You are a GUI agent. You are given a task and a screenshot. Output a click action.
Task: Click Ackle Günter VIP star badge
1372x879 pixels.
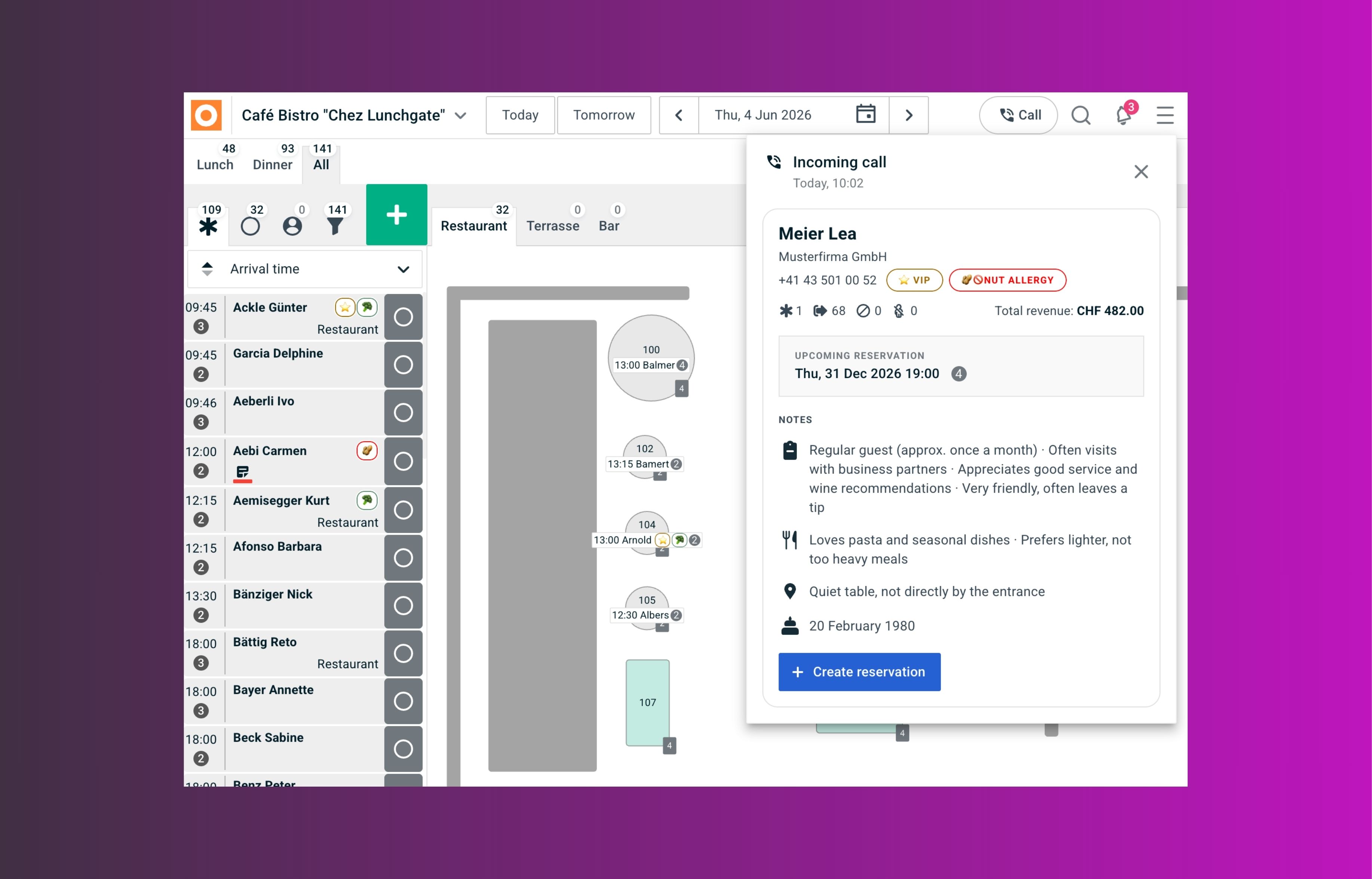click(344, 307)
